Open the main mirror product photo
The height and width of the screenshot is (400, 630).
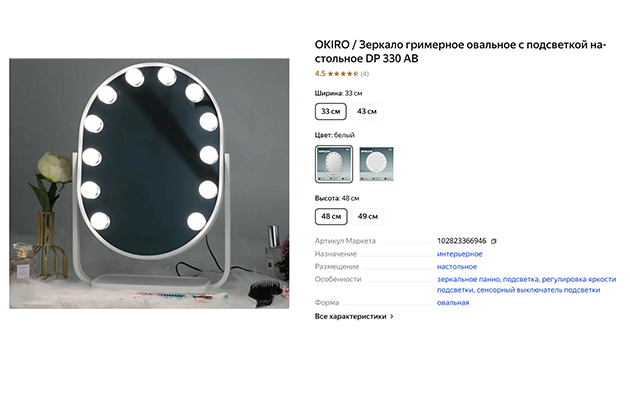[149, 184]
